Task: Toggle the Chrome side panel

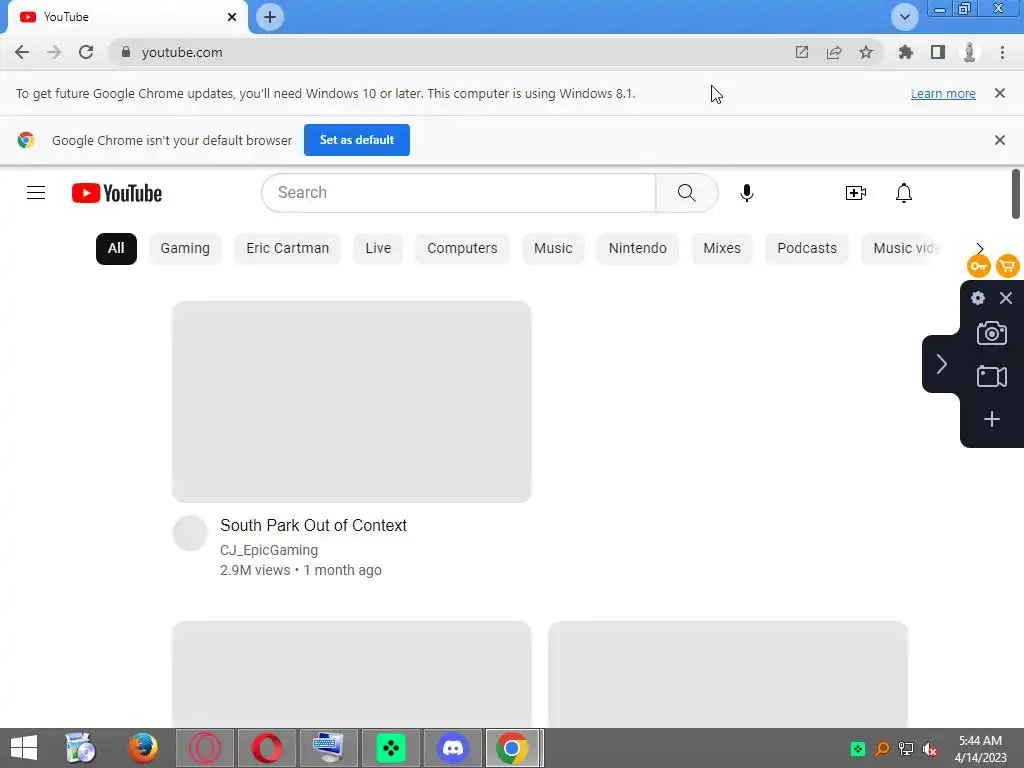Action: pyautogui.click(x=938, y=52)
